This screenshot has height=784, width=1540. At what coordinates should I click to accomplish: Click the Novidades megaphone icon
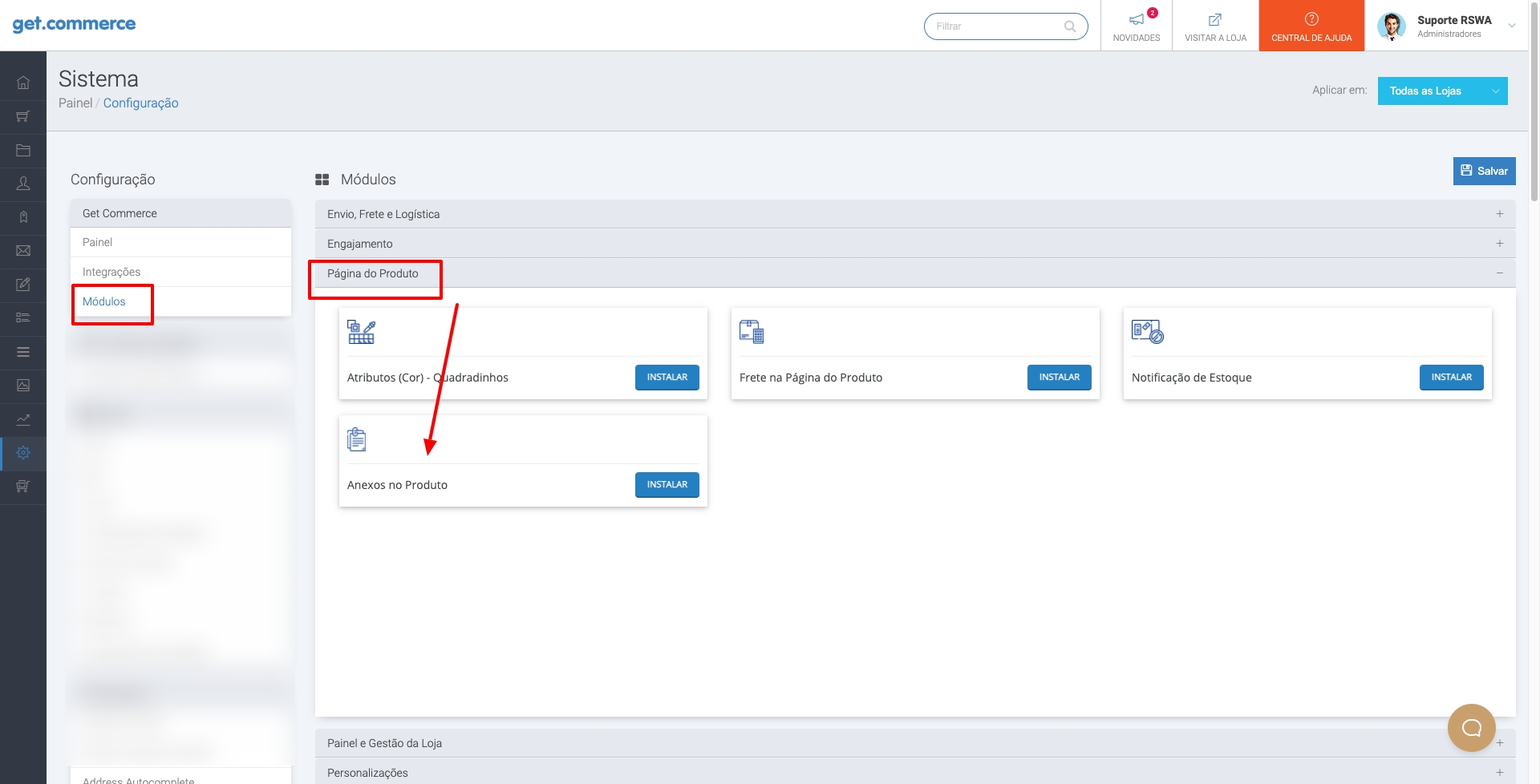coord(1136,20)
